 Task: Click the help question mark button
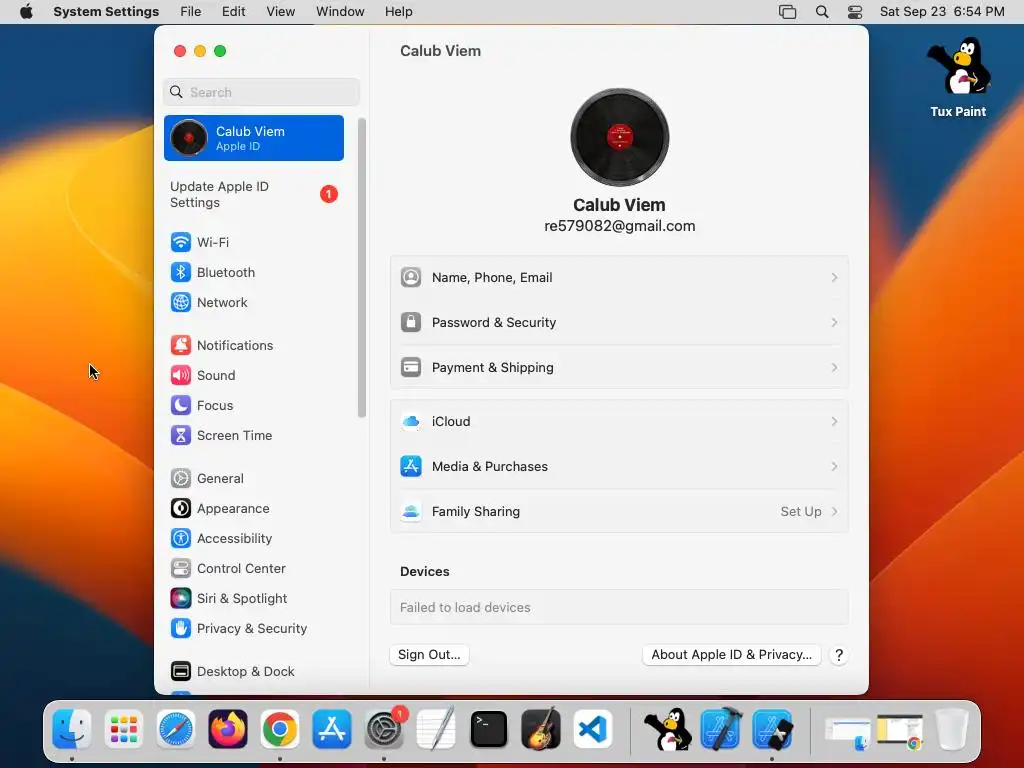point(839,655)
